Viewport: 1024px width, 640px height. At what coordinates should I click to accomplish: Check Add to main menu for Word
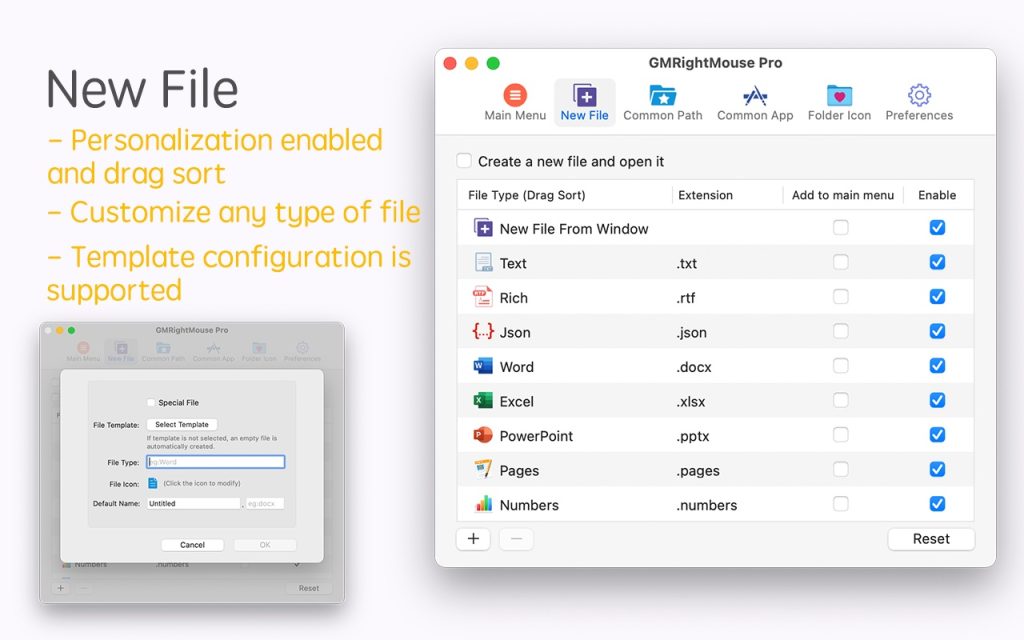[840, 366]
